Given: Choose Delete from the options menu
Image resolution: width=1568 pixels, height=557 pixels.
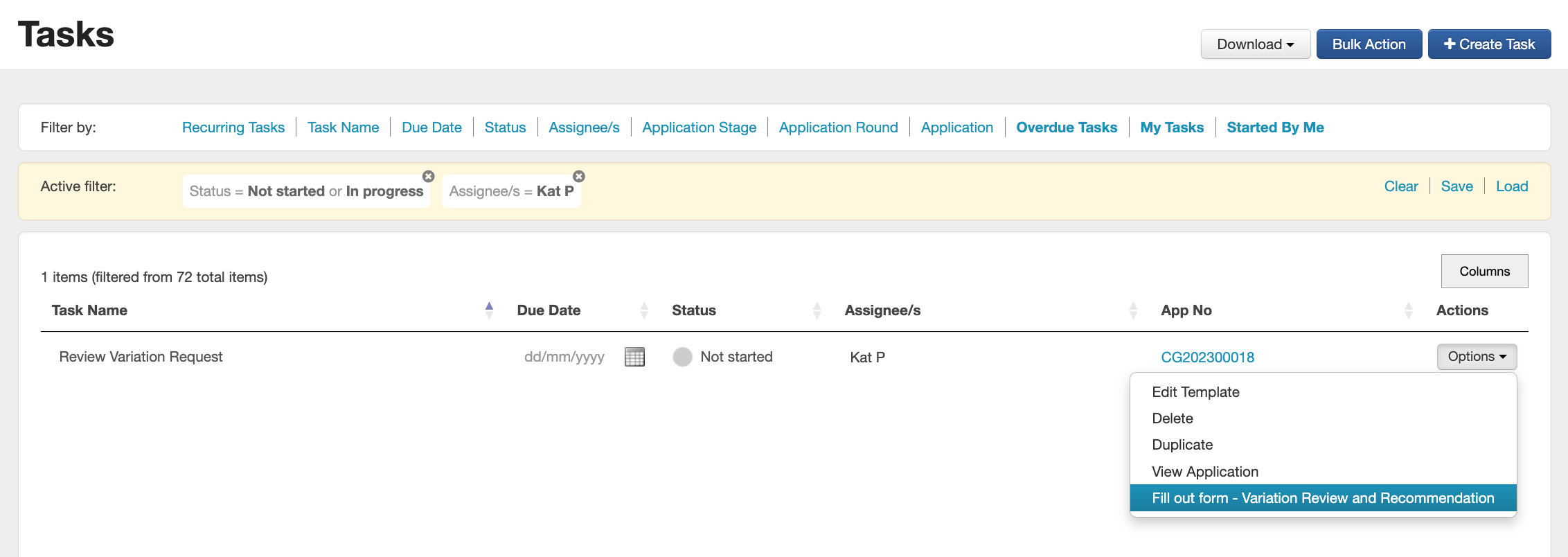Looking at the screenshot, I should [x=1173, y=418].
